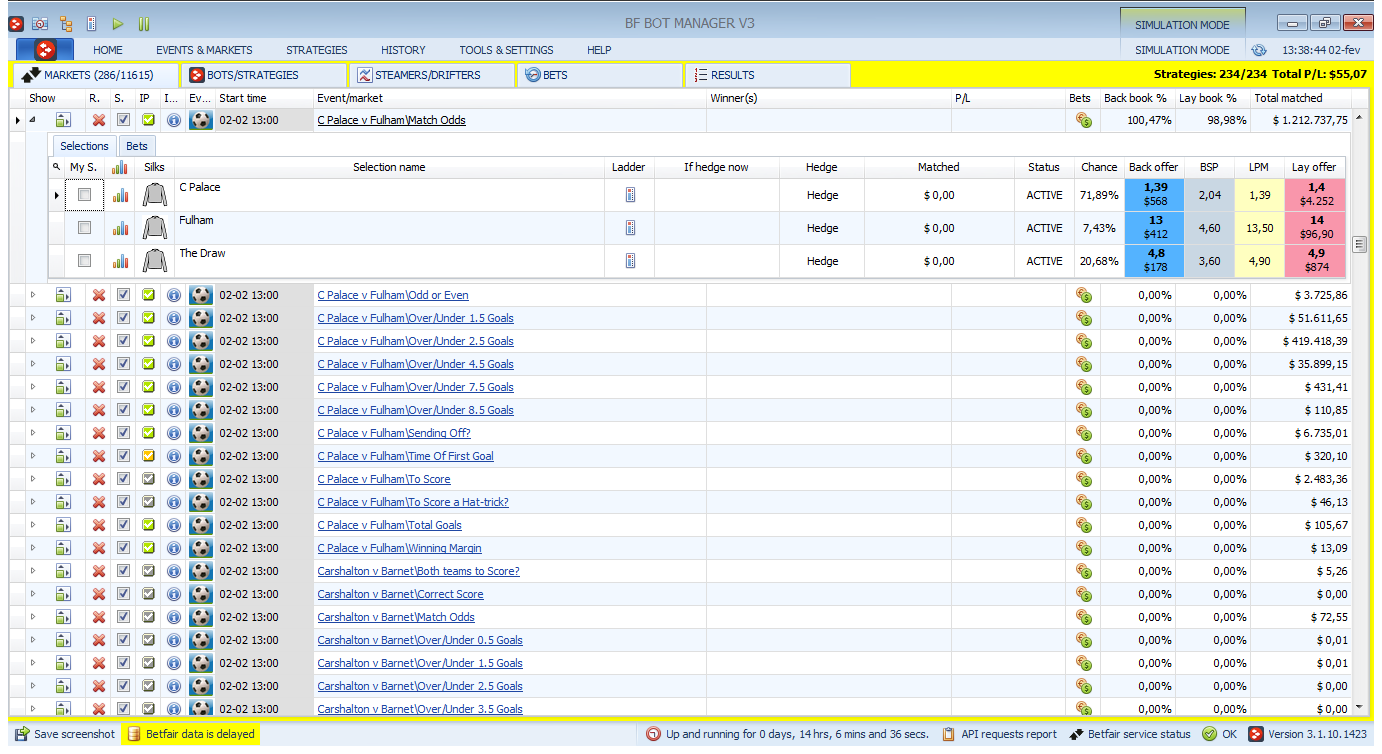This screenshot has height=754, width=1382.
Task: Open the Bets sub-tab under Match Odds
Action: 136,146
